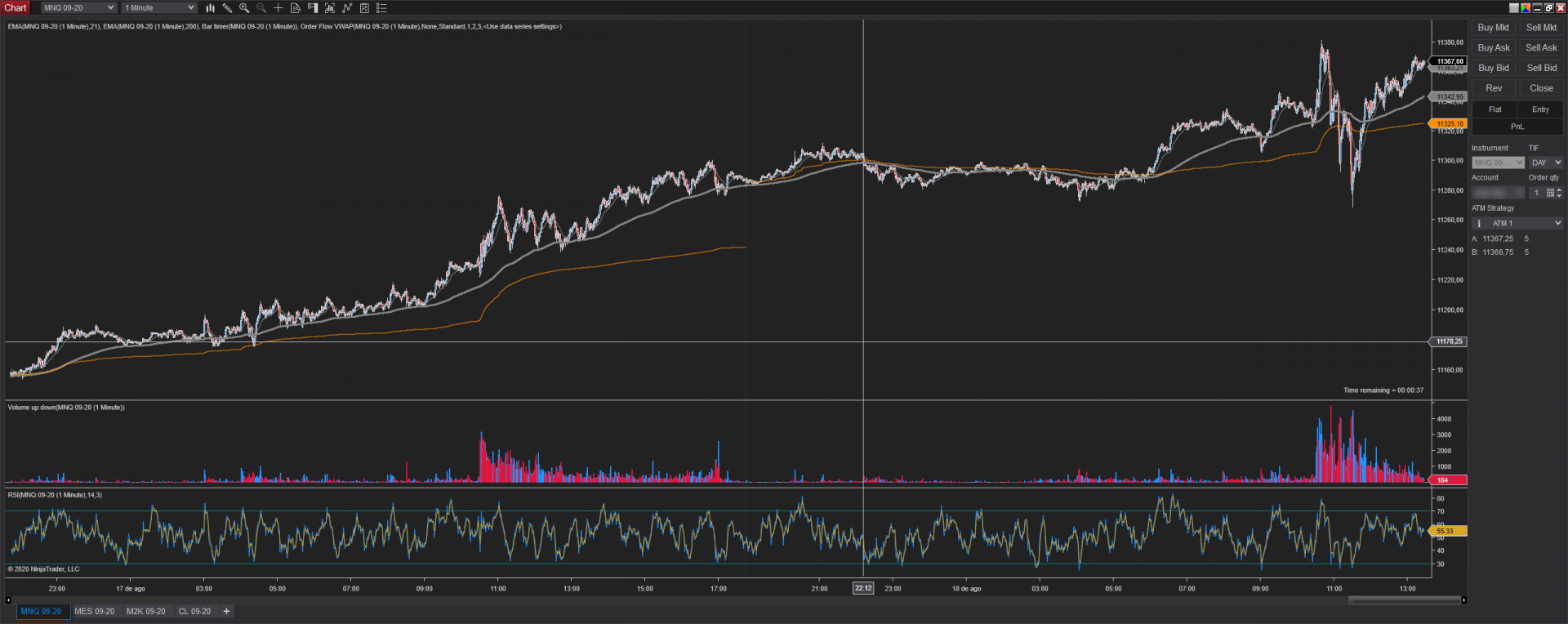Click the Sell Mkt button
Viewport: 1568px width, 624px height.
pos(1541,28)
